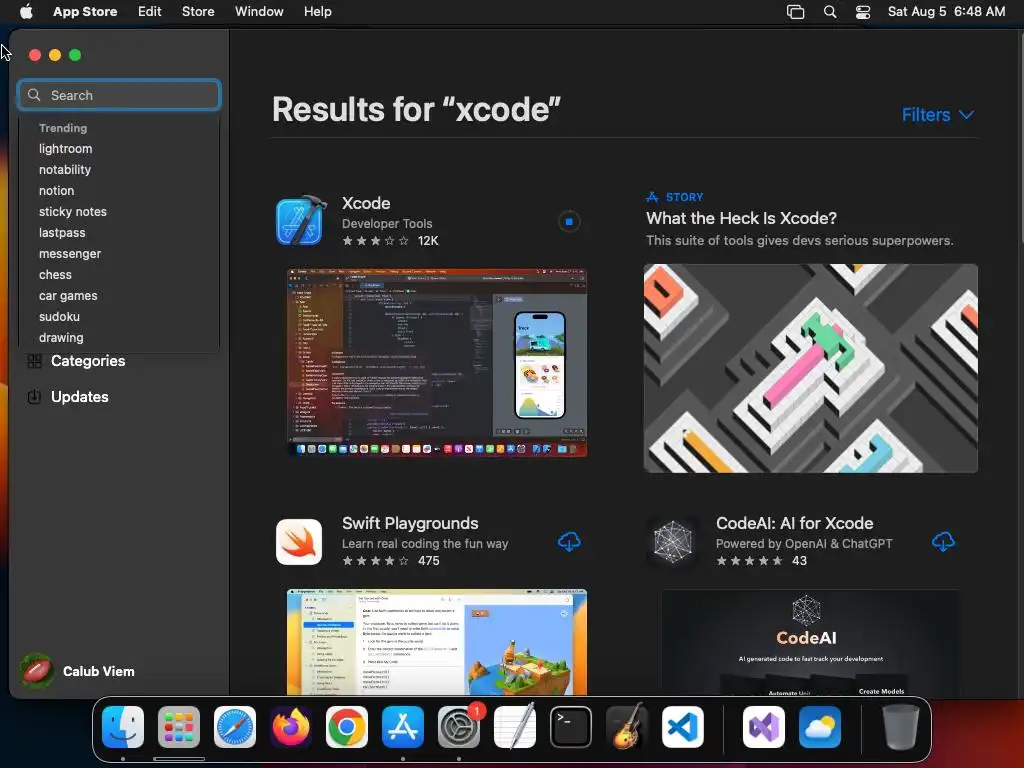This screenshot has width=1024, height=768.
Task: Open Calub Viem account page
Action: pos(99,671)
